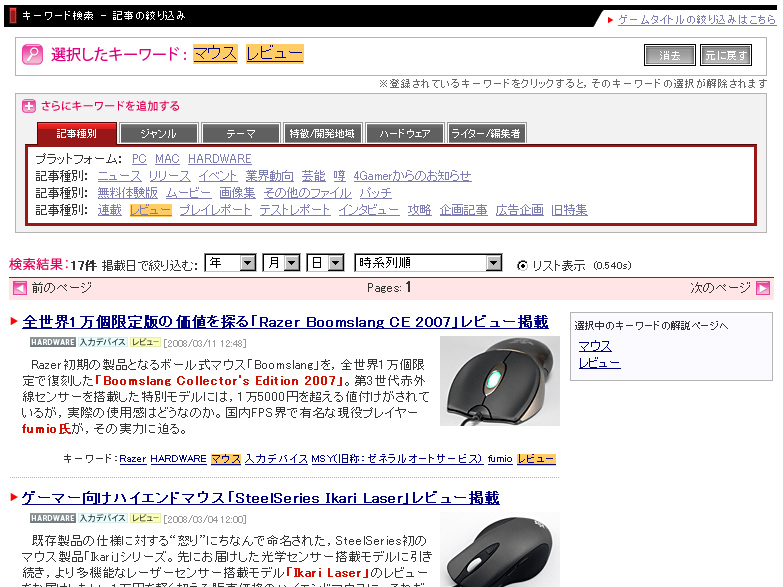The height and width of the screenshot is (587, 783).
Task: Click the 業界動向 link
Action: (270, 176)
